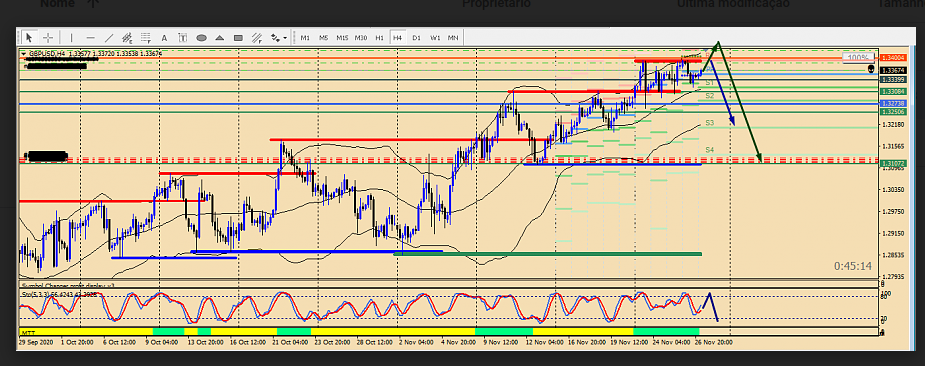Click the GBPUSD,H4 chart title text
The width and height of the screenshot is (925, 366).
pyautogui.click(x=47, y=54)
